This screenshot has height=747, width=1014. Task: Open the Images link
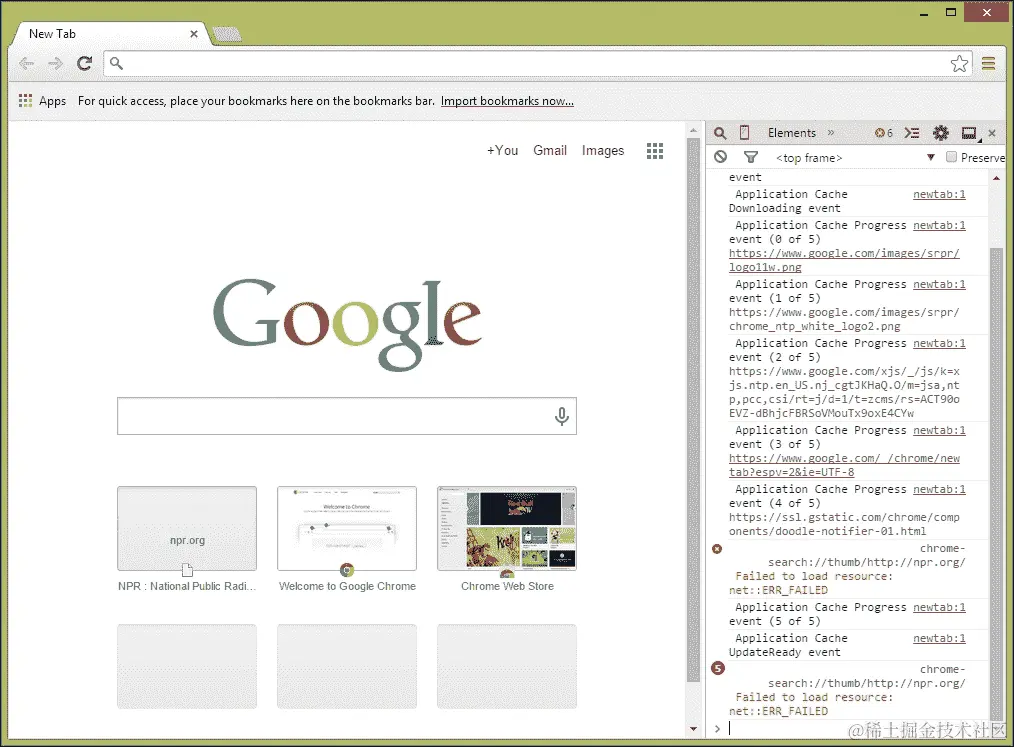pyautogui.click(x=603, y=151)
